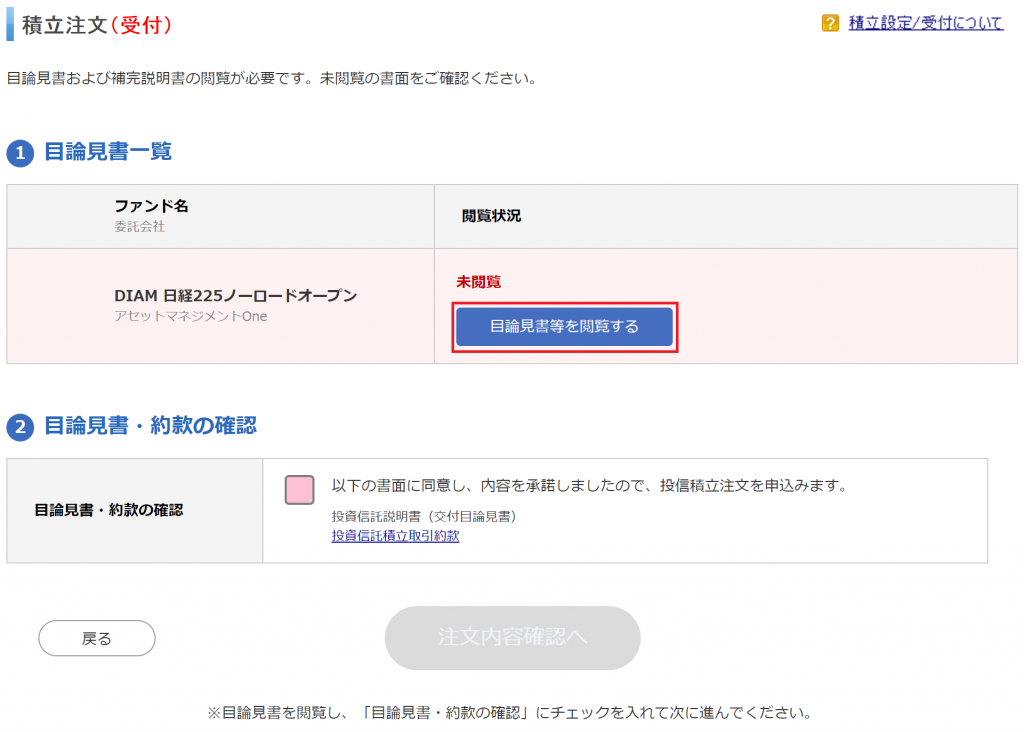Image resolution: width=1024 pixels, height=732 pixels.
Task: Click the 未閲覧 status text
Action: [479, 282]
